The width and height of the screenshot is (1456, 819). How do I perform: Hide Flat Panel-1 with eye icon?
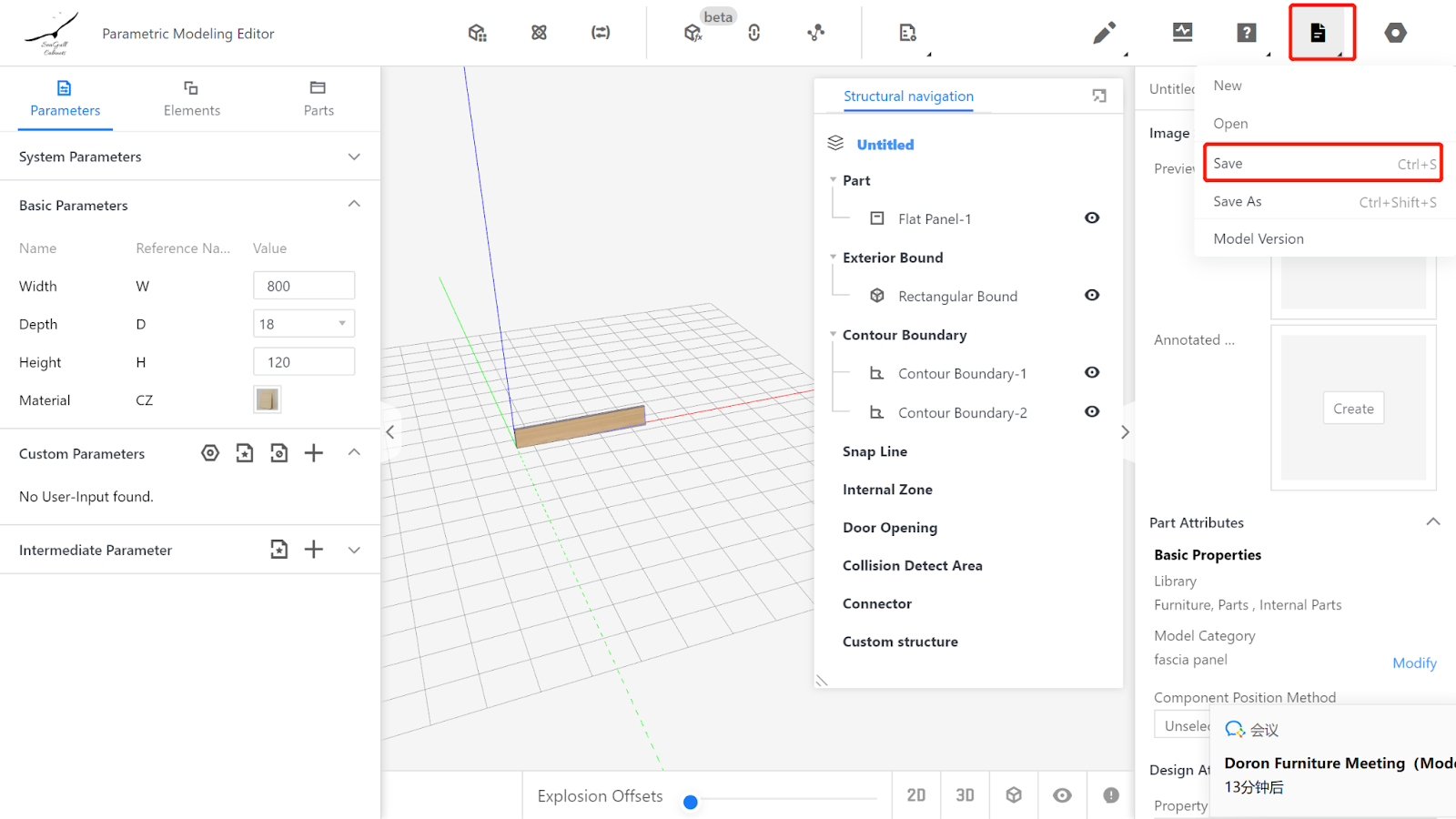(x=1092, y=218)
